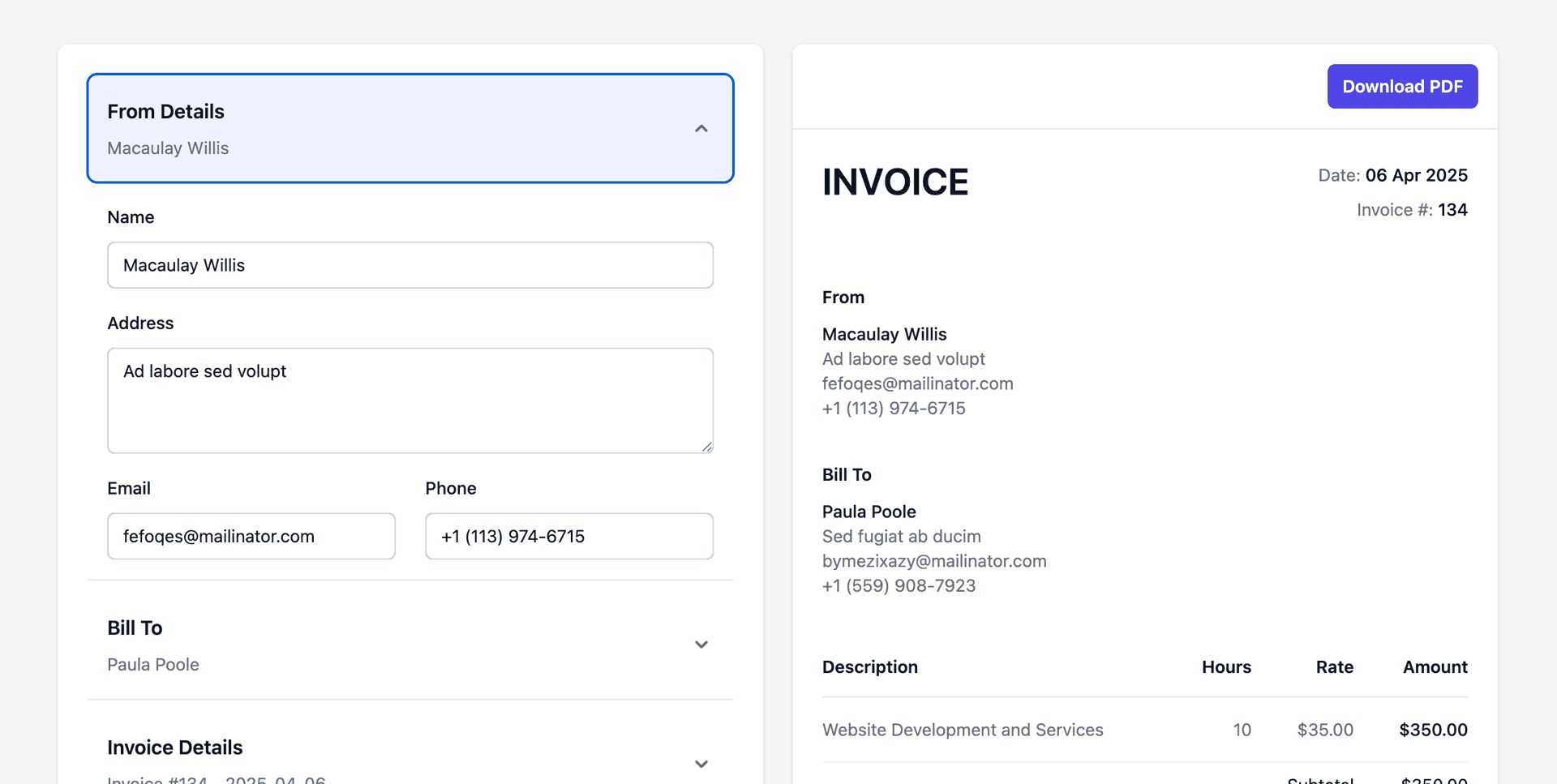Select the Name input containing Macaulay Willis

[410, 264]
